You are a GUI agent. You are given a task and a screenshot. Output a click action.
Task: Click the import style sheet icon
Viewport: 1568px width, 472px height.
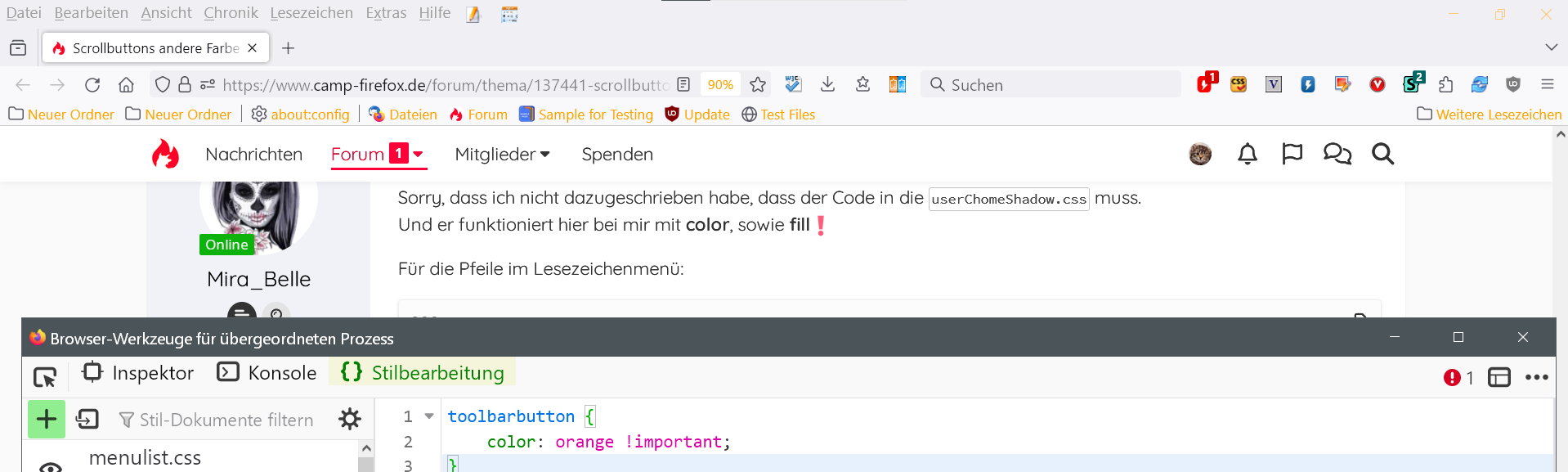click(87, 420)
